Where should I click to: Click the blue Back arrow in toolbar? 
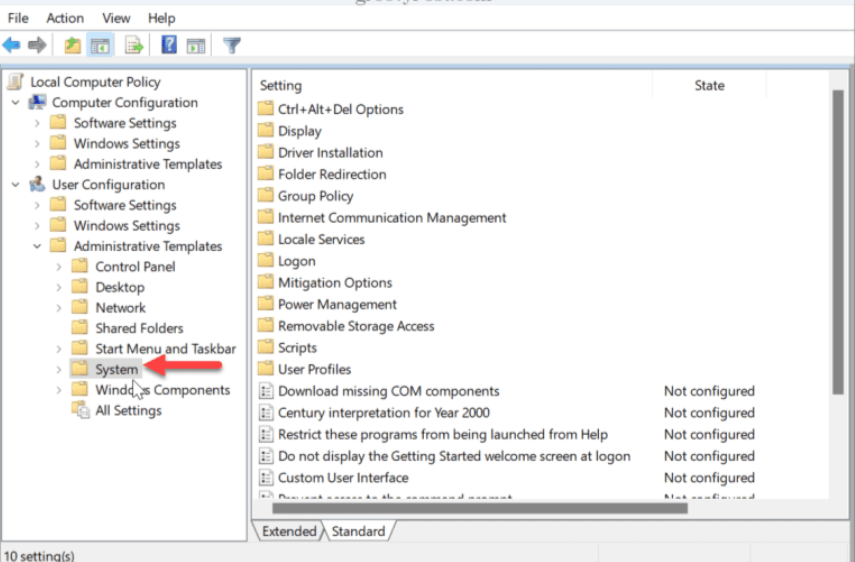(12, 45)
